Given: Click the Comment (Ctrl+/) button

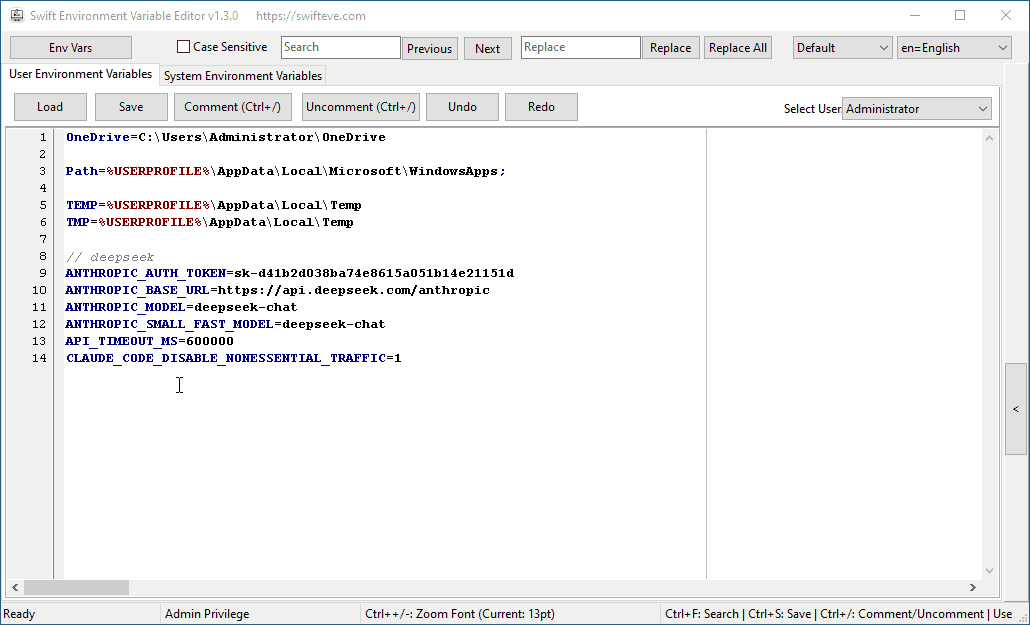Looking at the screenshot, I should [232, 107].
